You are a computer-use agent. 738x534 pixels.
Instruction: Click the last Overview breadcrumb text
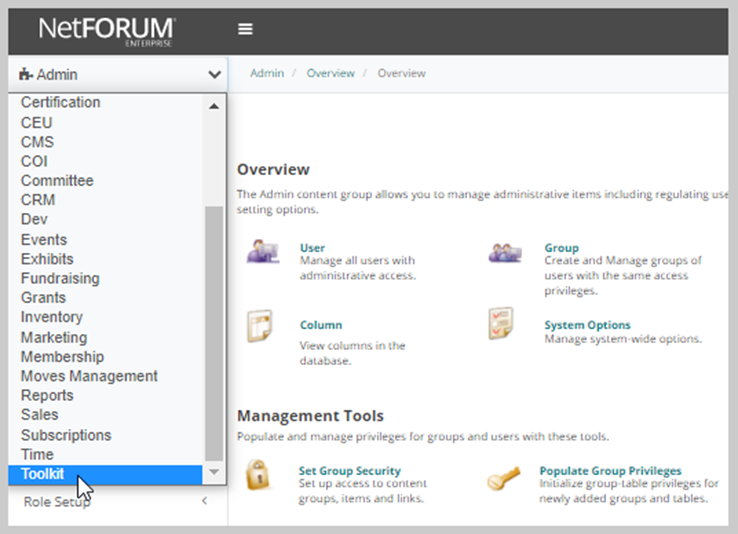[x=401, y=73]
